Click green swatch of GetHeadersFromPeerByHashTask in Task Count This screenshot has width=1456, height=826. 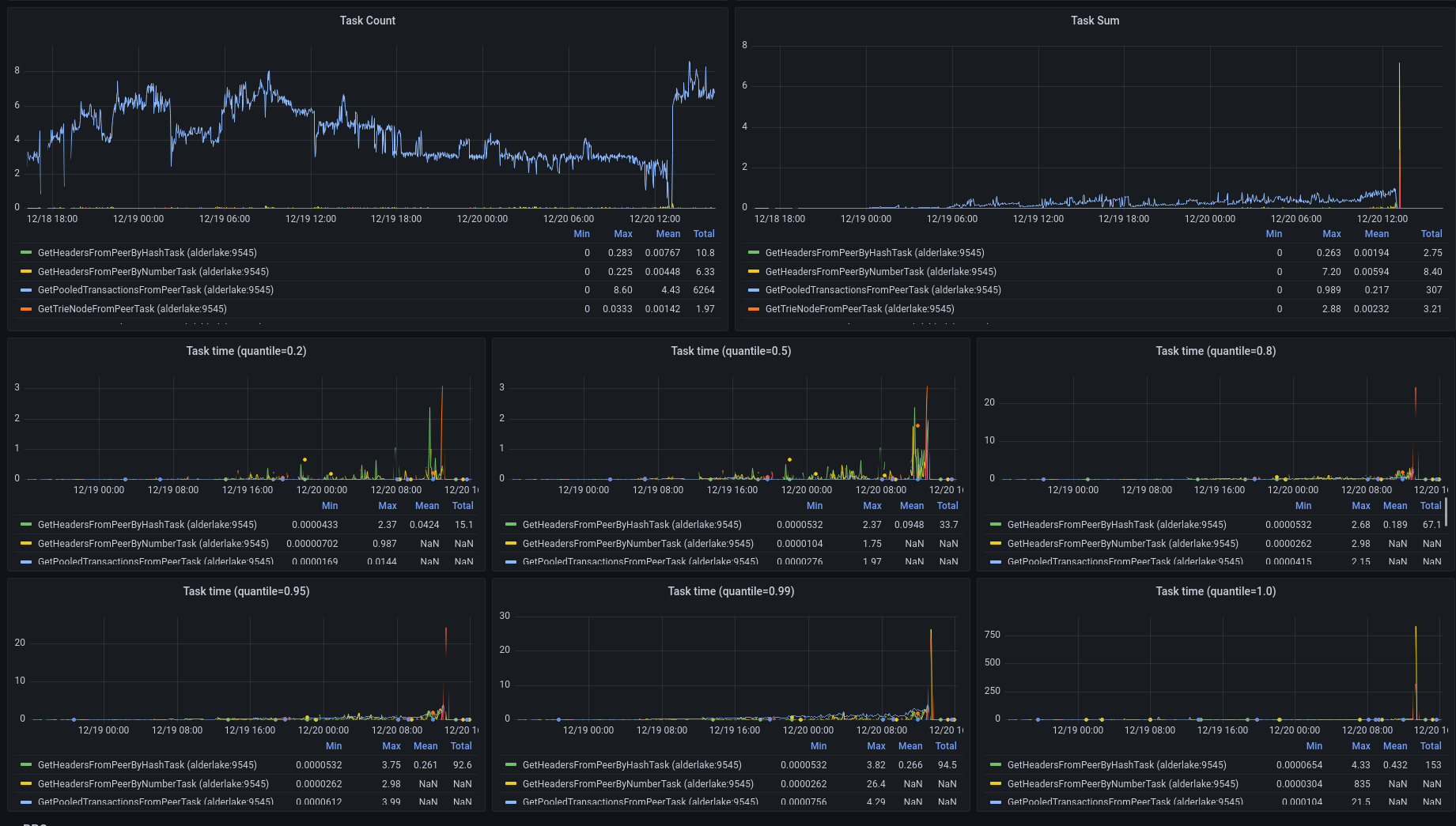pos(26,253)
